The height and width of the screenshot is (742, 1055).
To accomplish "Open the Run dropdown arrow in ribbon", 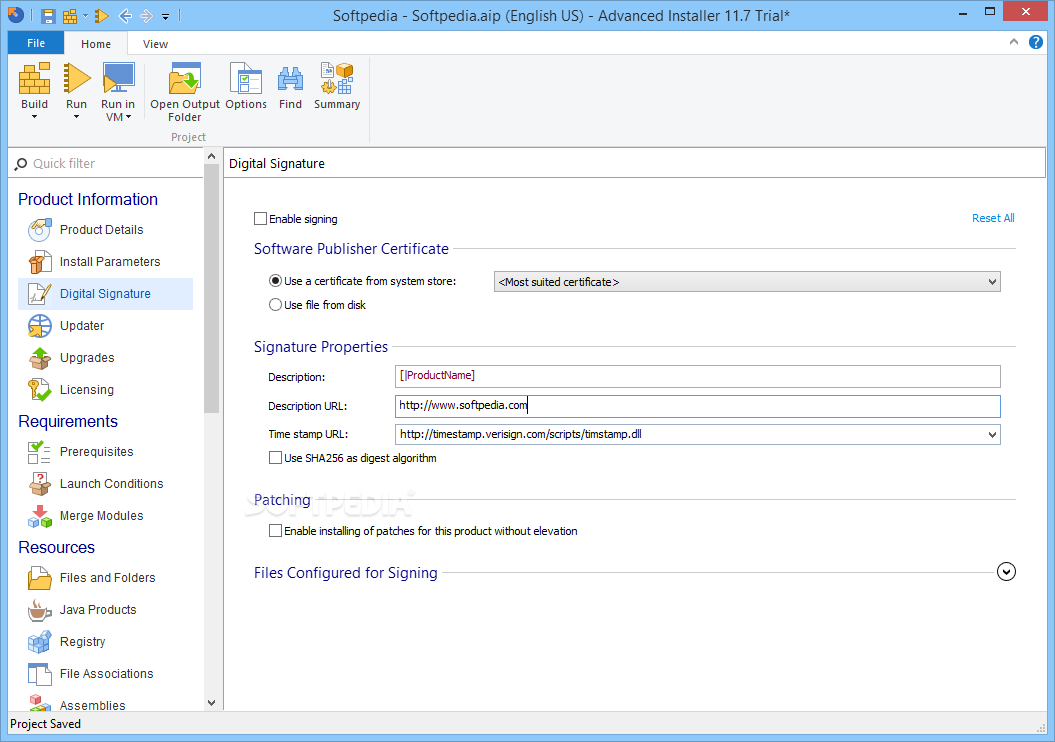I will 77,117.
